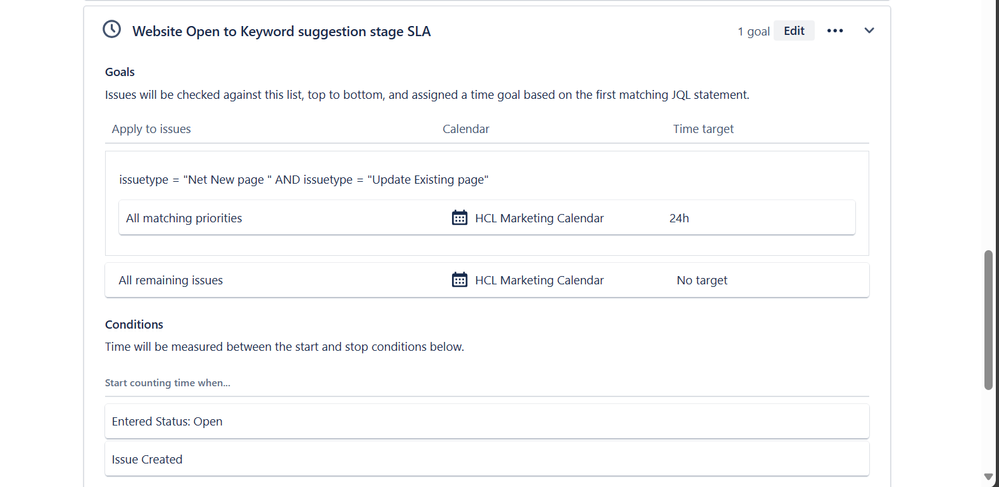This screenshot has width=999, height=487.
Task: Click the vertical scrollbar thumb
Action: click(x=989, y=319)
